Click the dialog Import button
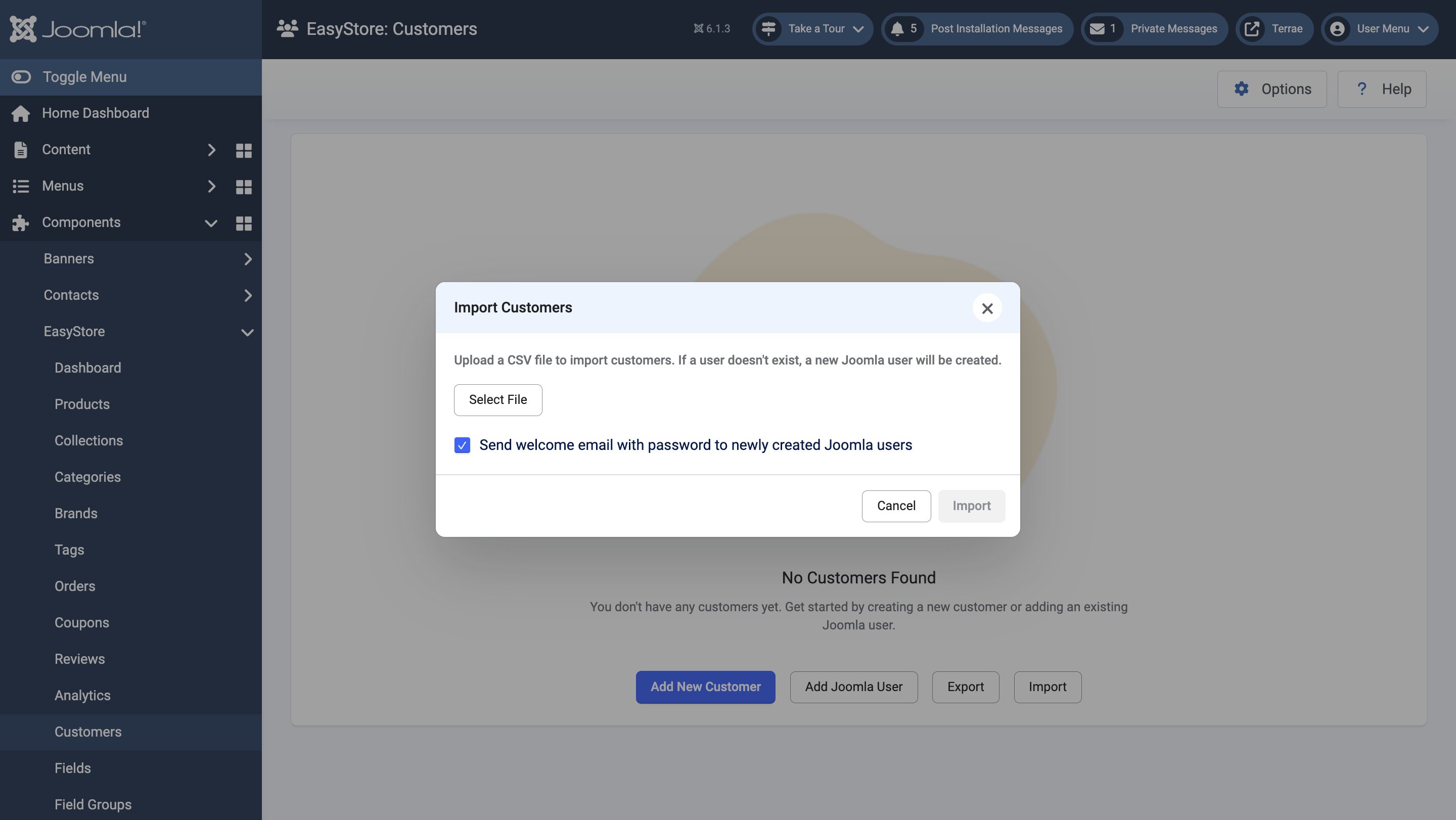 [971, 507]
